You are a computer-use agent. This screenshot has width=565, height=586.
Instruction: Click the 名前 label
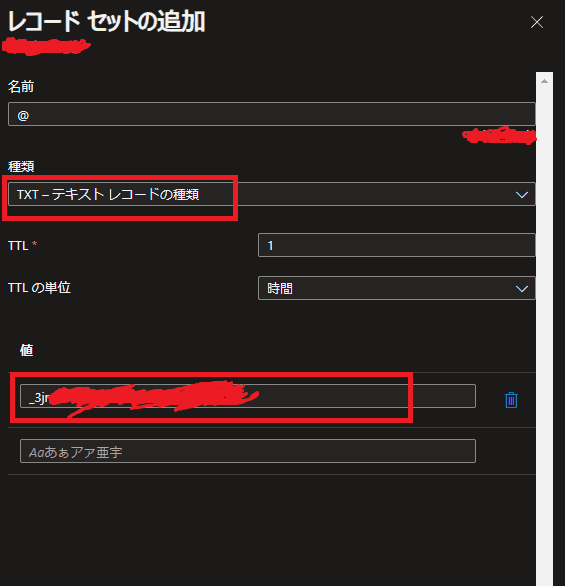(21, 86)
